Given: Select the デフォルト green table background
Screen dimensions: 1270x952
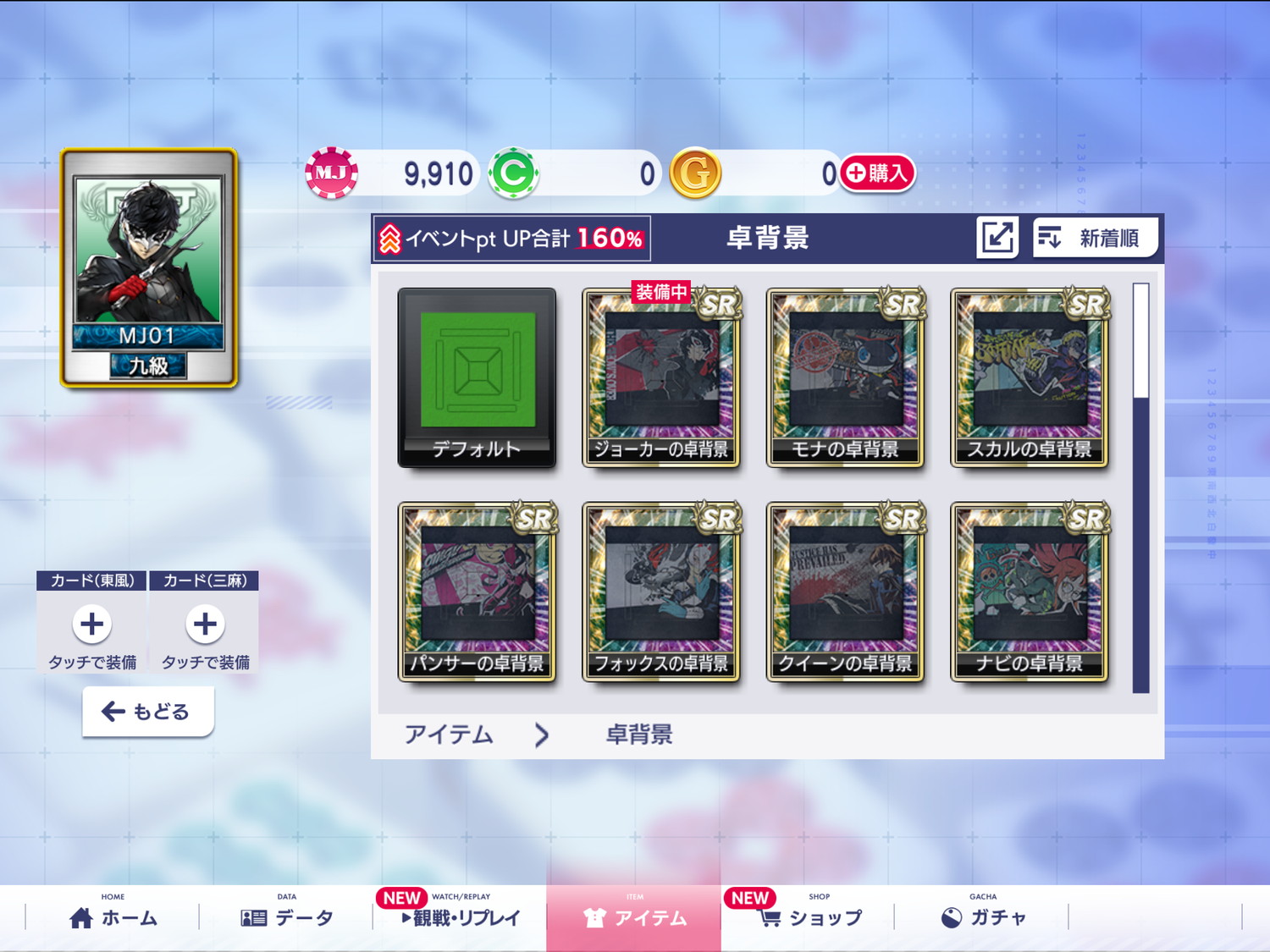Looking at the screenshot, I should point(477,377).
